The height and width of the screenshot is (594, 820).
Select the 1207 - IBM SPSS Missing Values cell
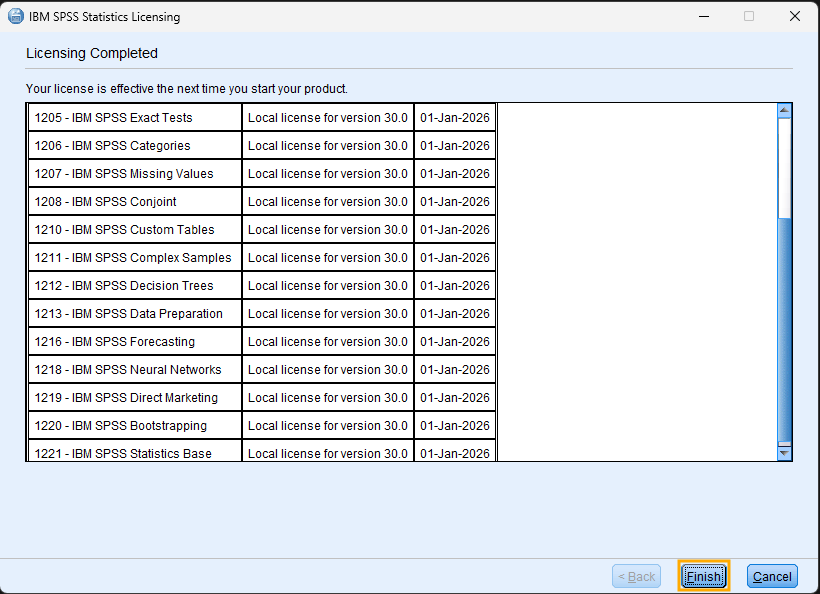pos(135,174)
